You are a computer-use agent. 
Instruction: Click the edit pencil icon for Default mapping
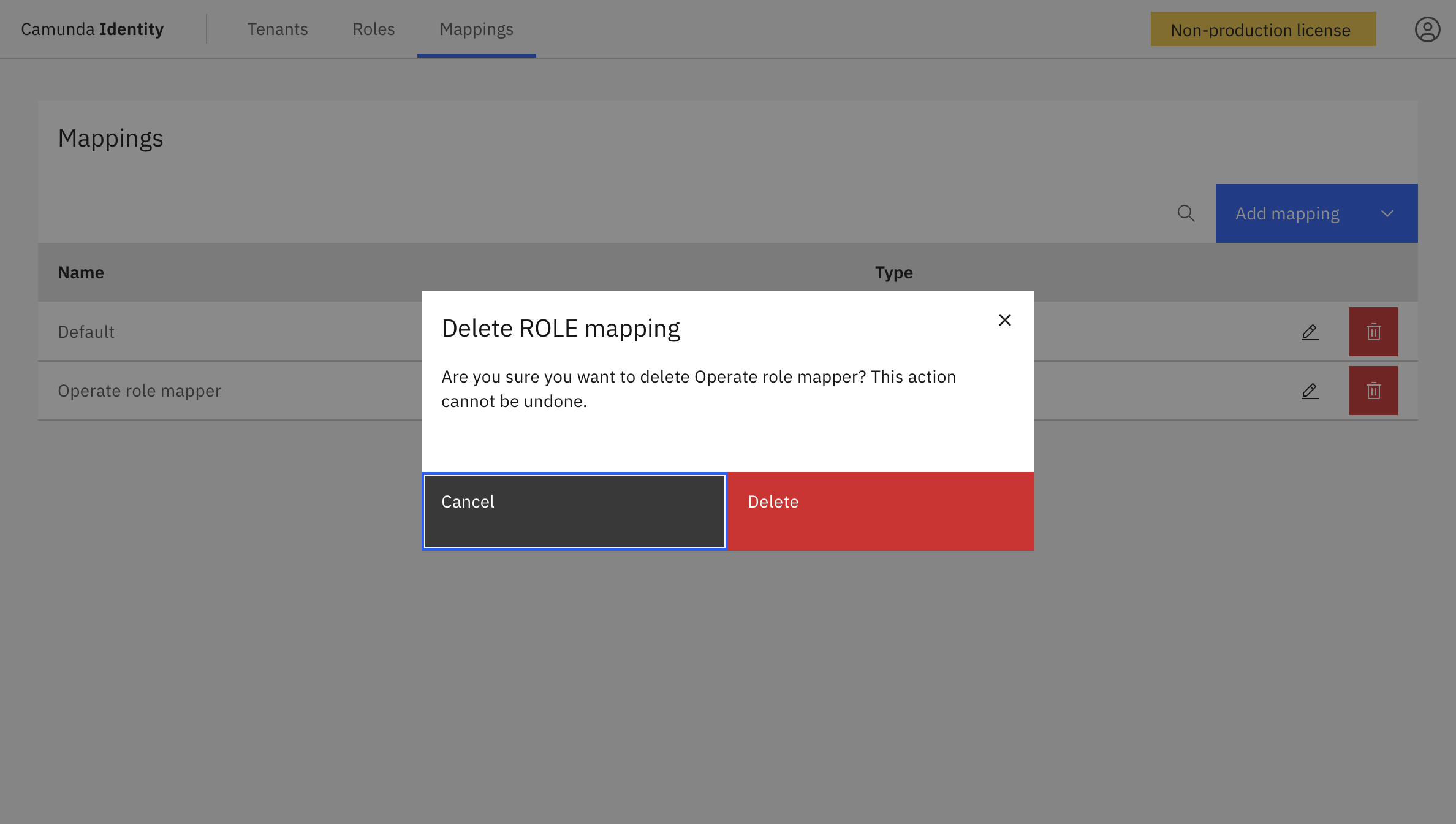[1310, 332]
